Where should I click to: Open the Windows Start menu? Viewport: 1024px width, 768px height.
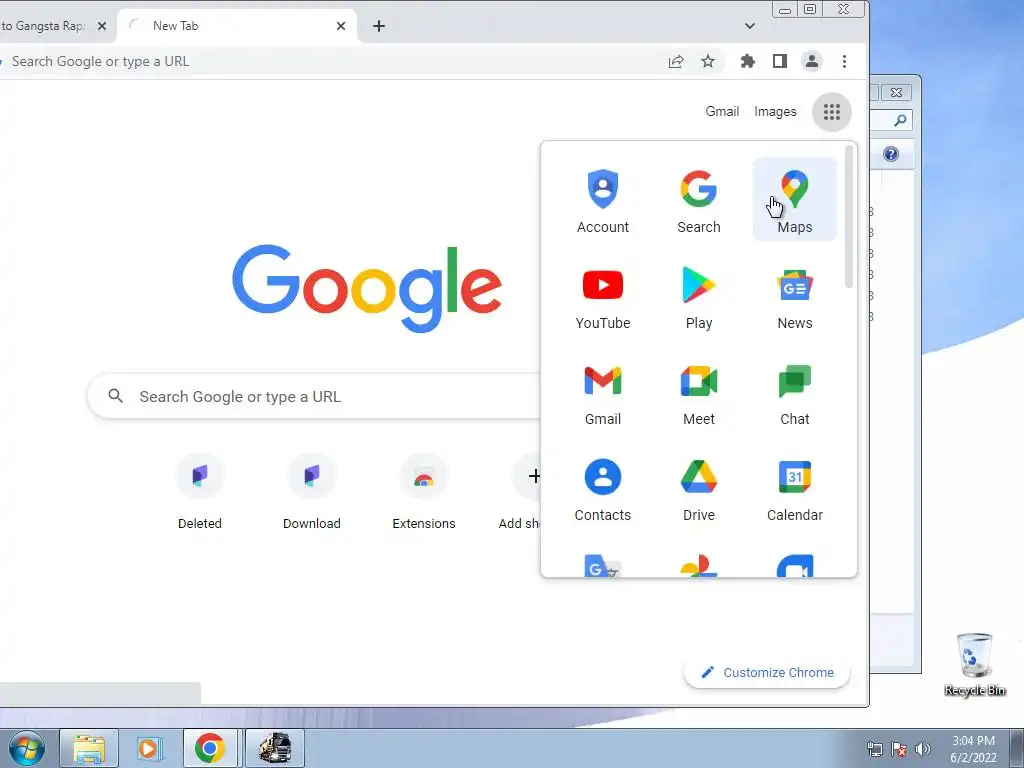27,748
